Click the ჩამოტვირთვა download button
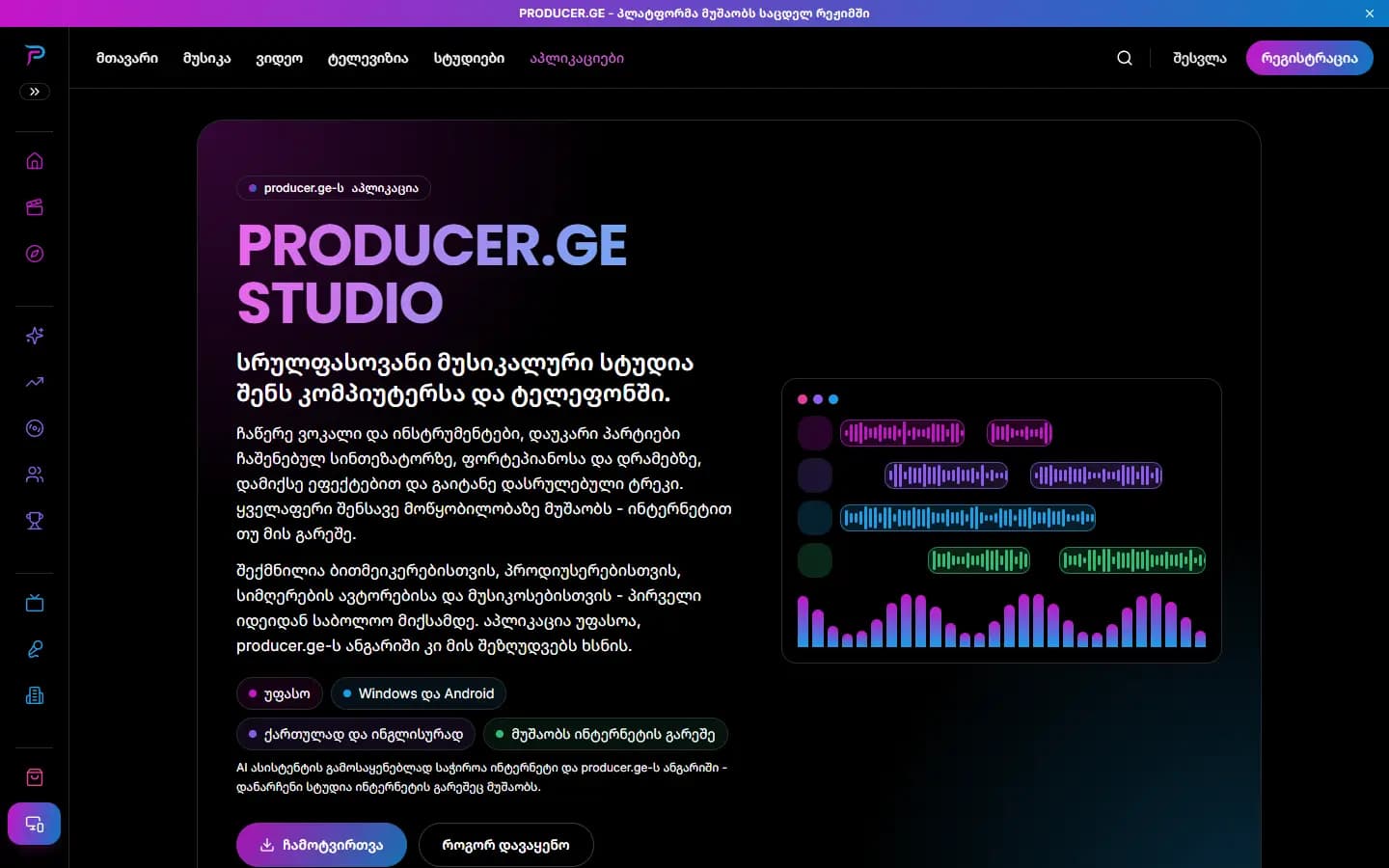This screenshot has height=868, width=1389. pyautogui.click(x=321, y=845)
